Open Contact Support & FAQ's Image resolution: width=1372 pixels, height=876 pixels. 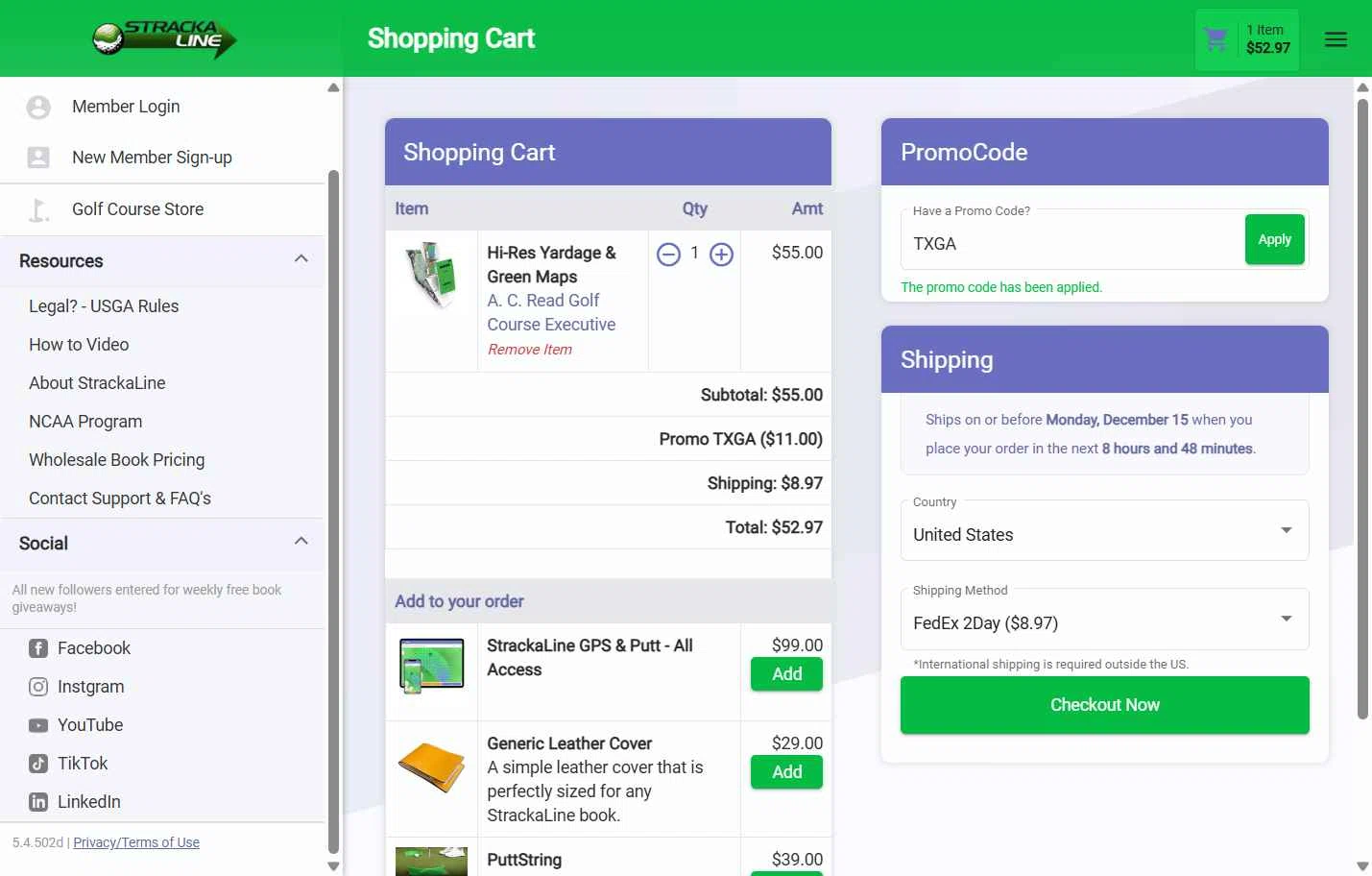point(120,499)
